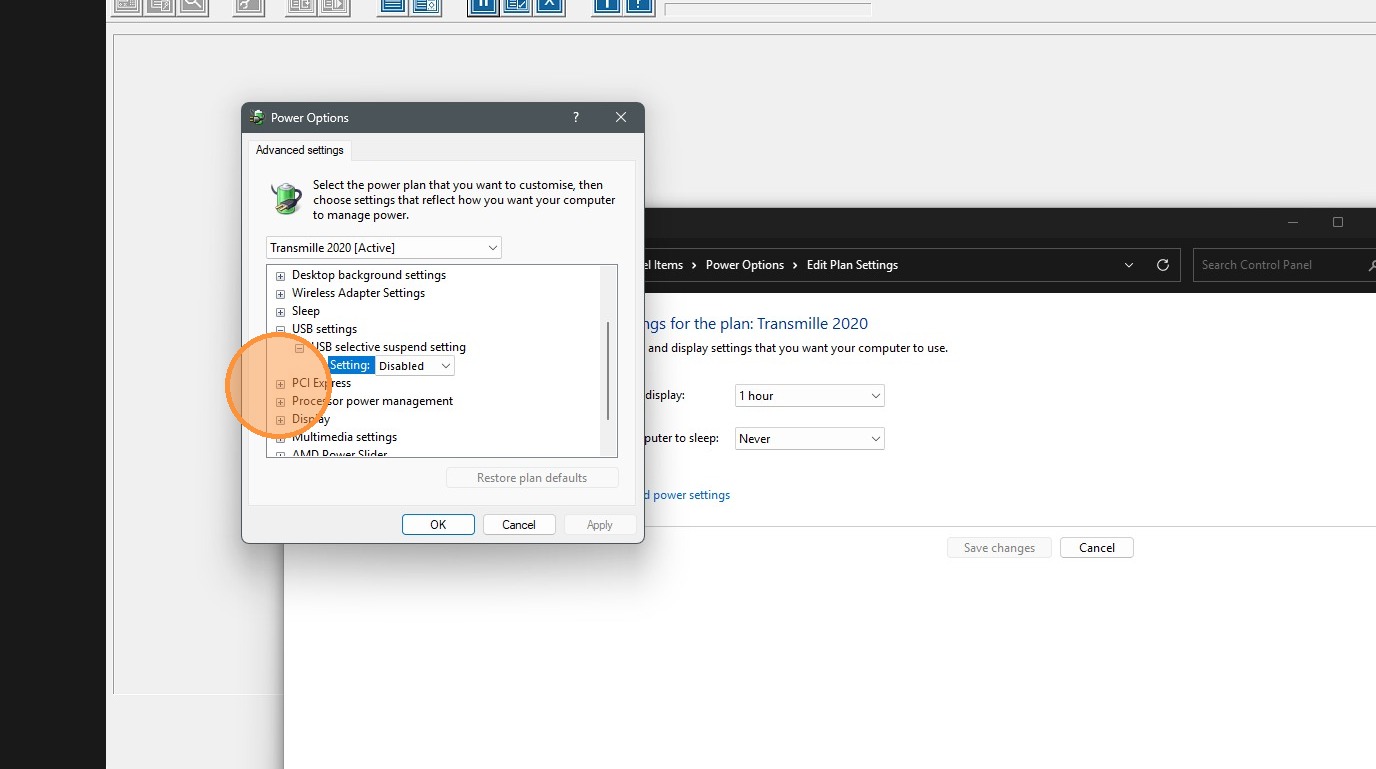
Task: Open the Control Panel address bar history dropdown
Action: pyautogui.click(x=1129, y=265)
